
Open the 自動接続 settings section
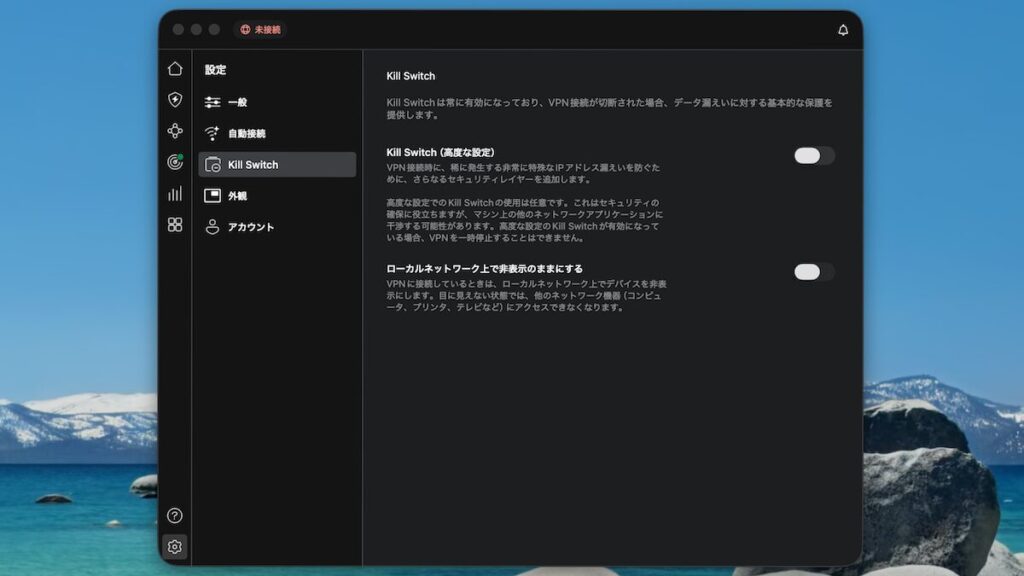(x=246, y=133)
